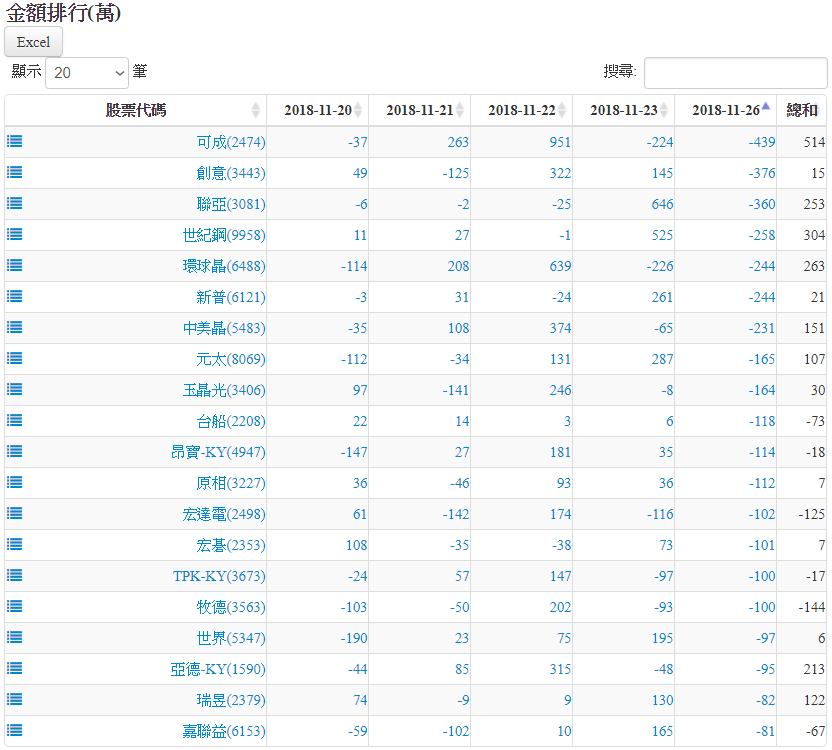Sort table by 股票代碼 column
This screenshot has height=750, width=832.
(x=143, y=110)
